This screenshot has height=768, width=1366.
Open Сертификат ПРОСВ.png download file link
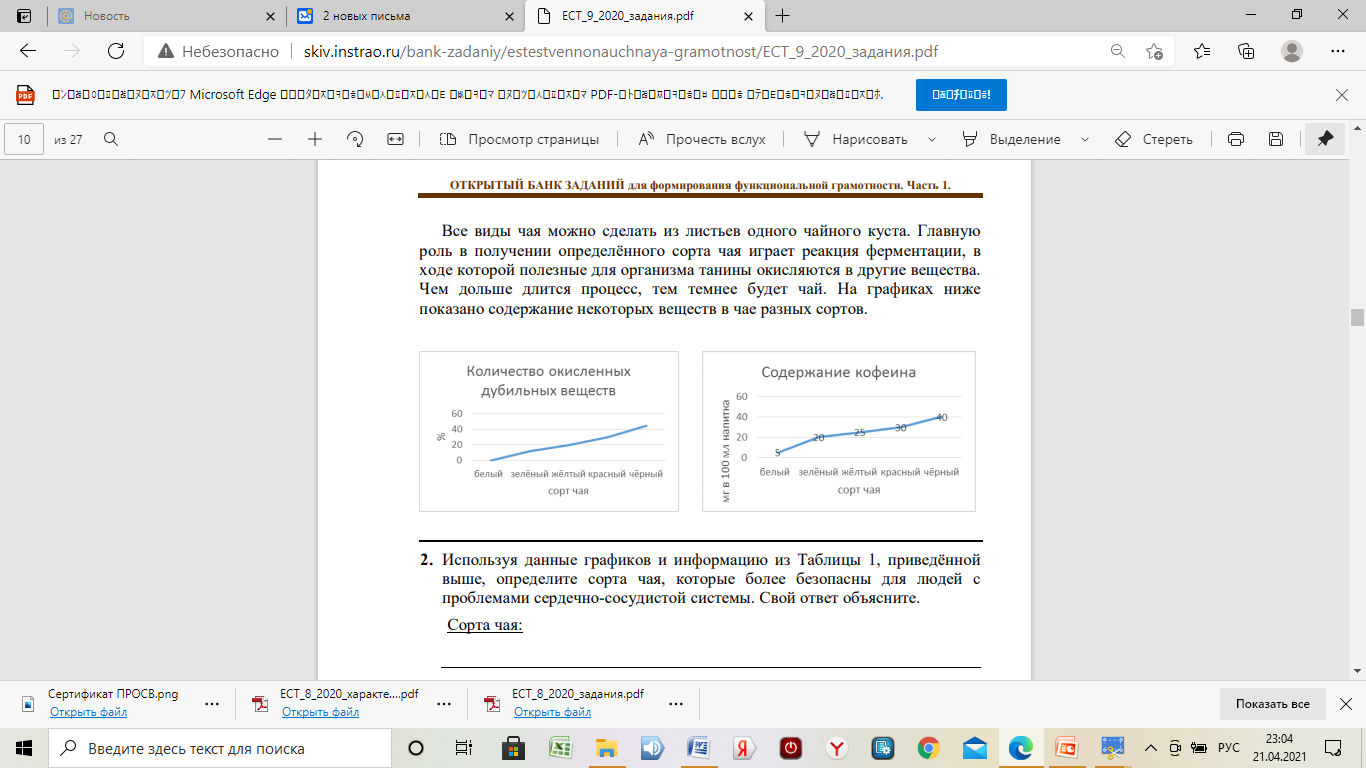[88, 712]
